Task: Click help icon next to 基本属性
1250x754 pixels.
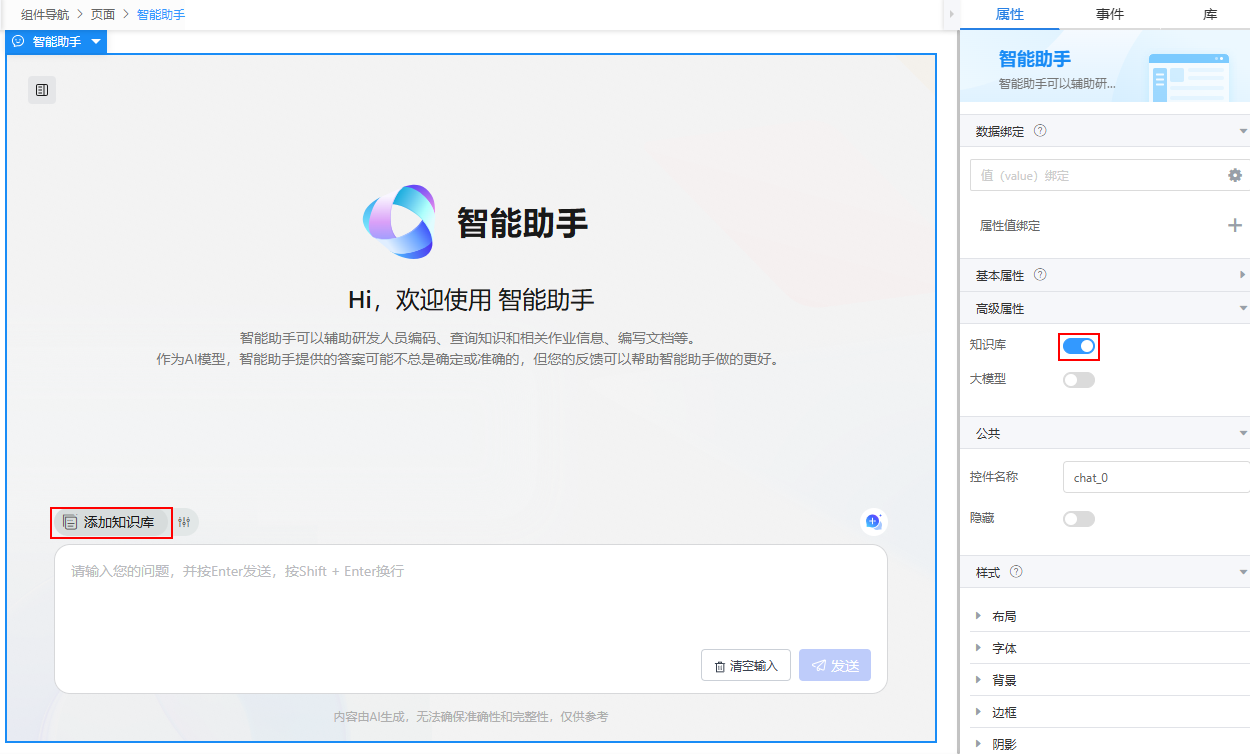Action: 1040,275
